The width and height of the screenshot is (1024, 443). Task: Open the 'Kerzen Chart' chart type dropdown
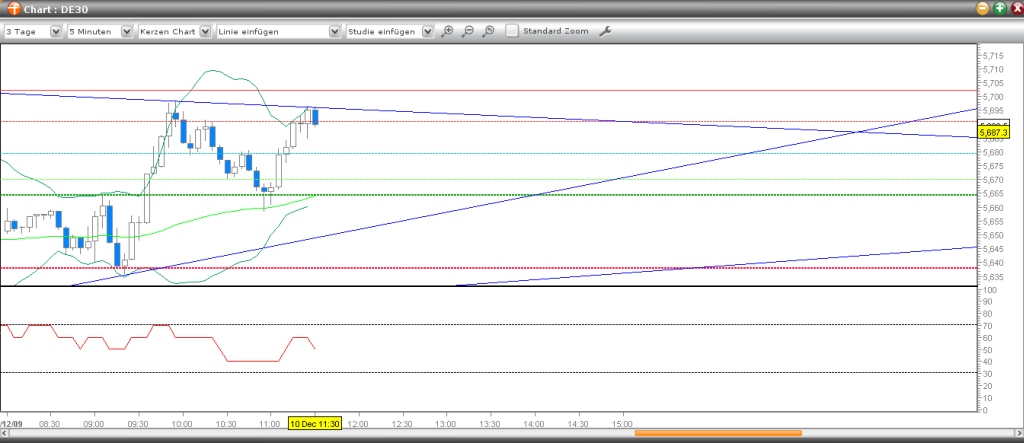205,31
